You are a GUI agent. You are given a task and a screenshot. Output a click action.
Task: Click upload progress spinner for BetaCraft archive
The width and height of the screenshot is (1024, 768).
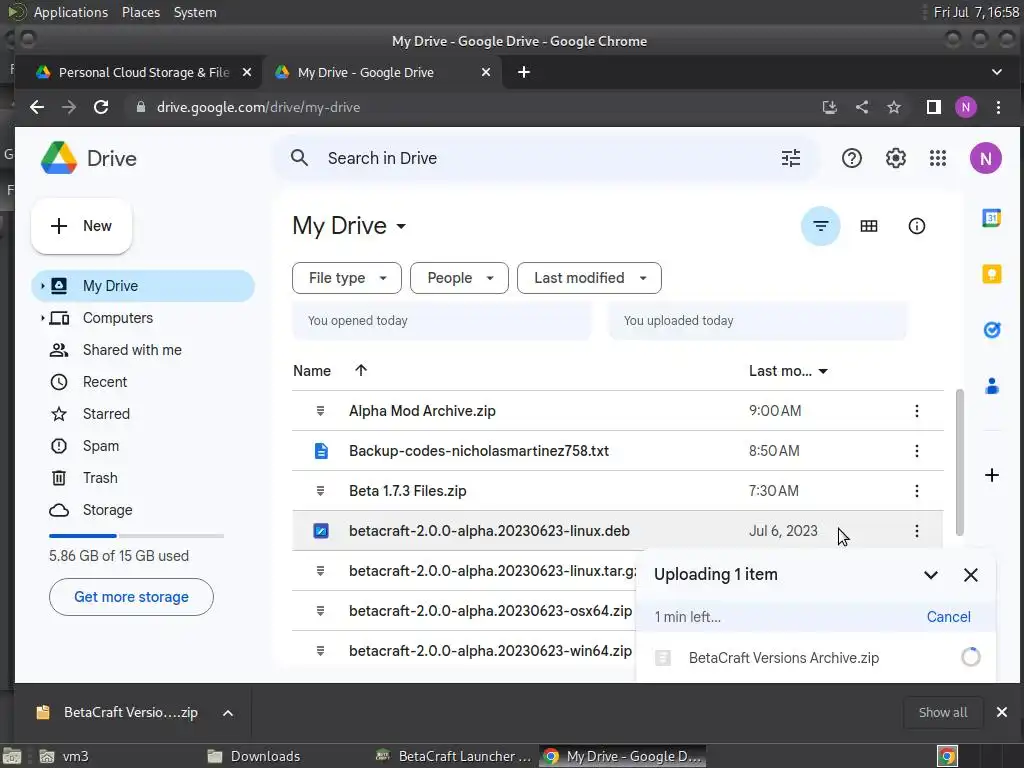(970, 657)
